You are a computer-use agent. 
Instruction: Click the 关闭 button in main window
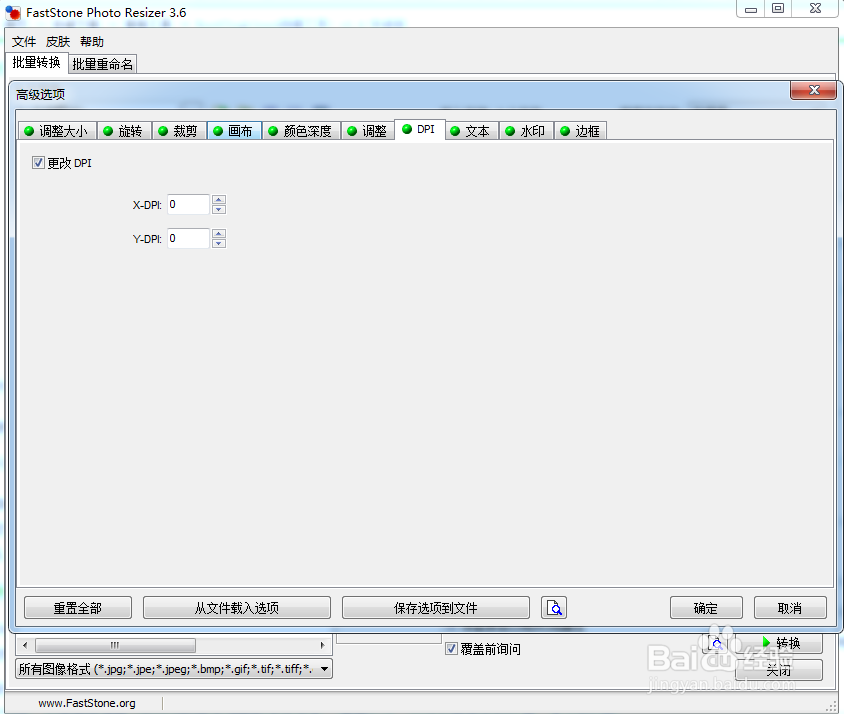[x=779, y=670]
